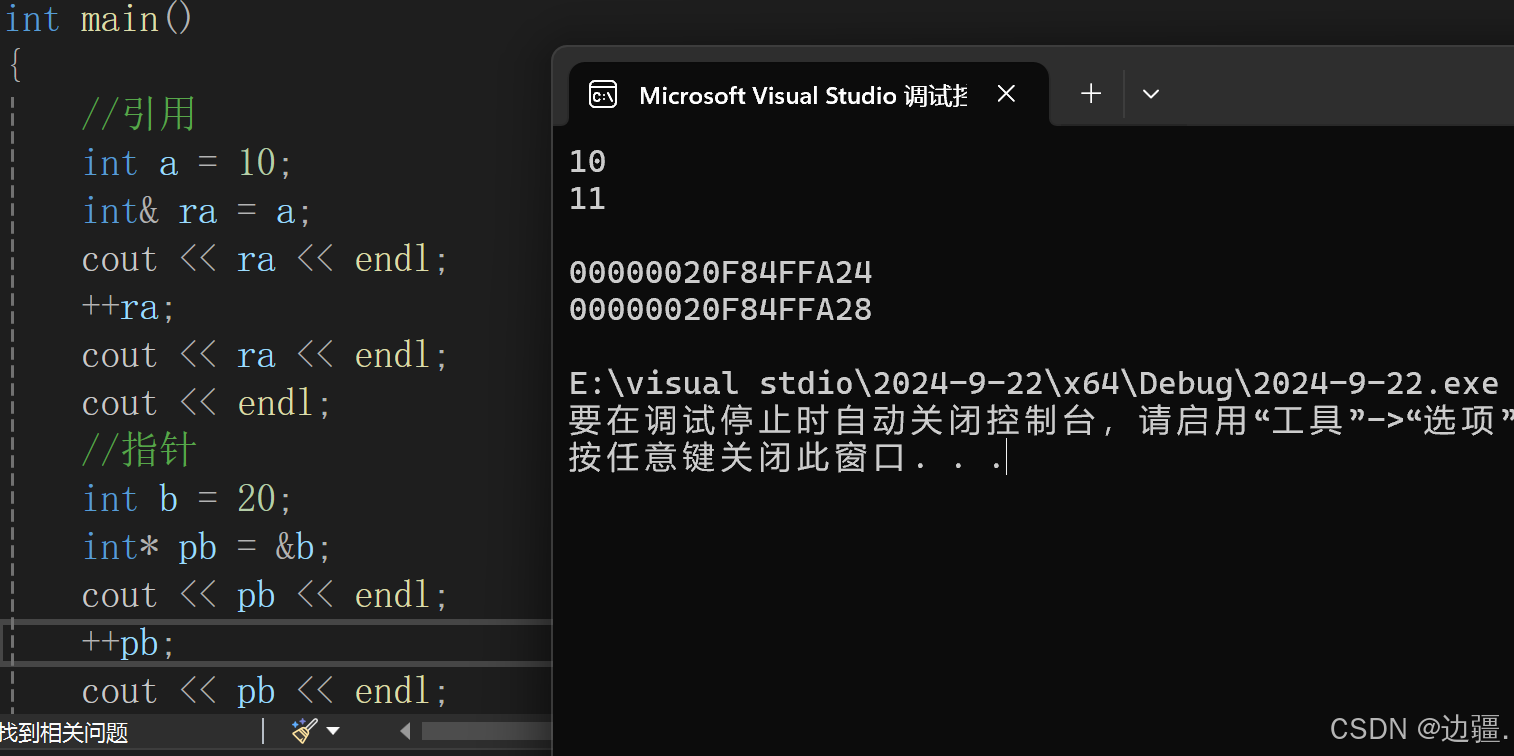Open the code cleanup broom icon
This screenshot has height=756, width=1514.
(305, 731)
